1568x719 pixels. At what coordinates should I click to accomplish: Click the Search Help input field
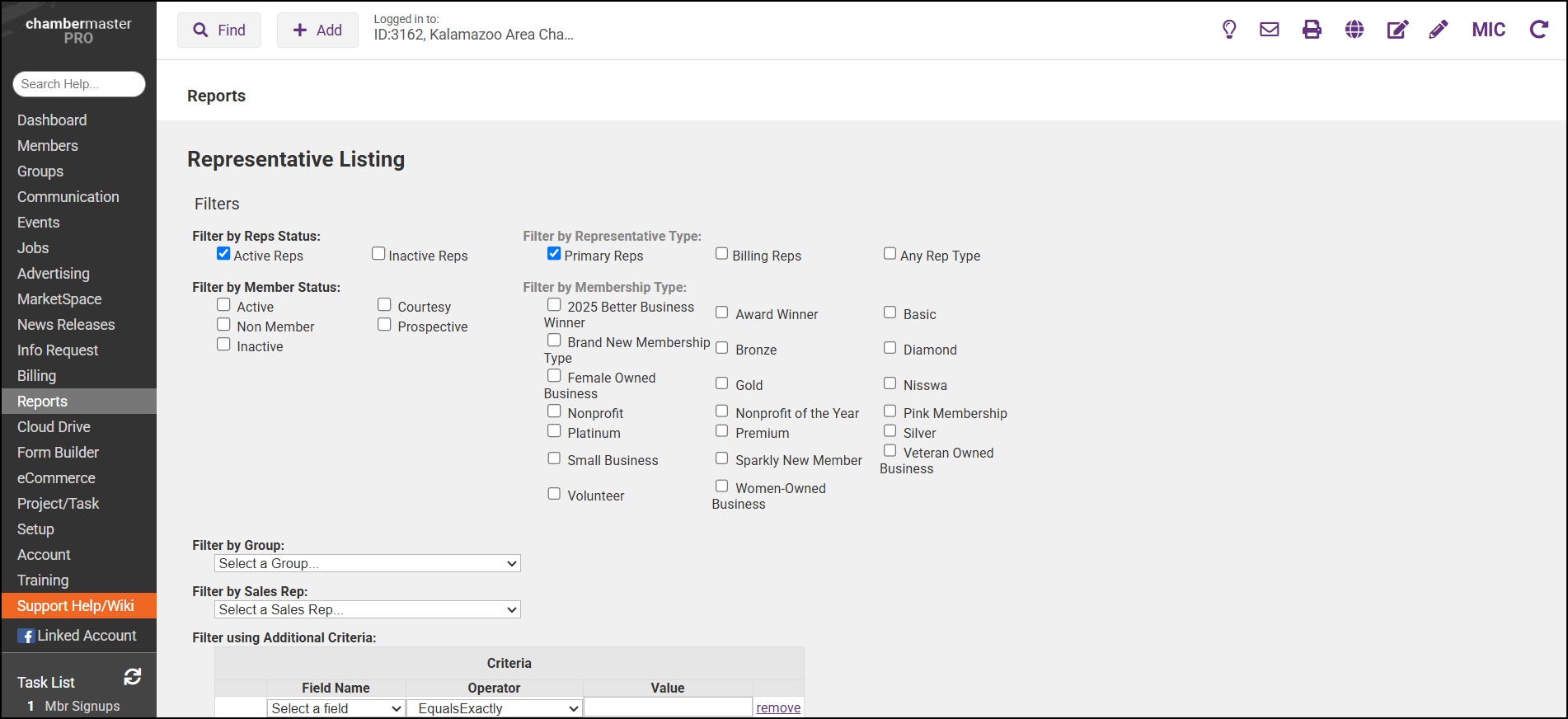pos(79,84)
